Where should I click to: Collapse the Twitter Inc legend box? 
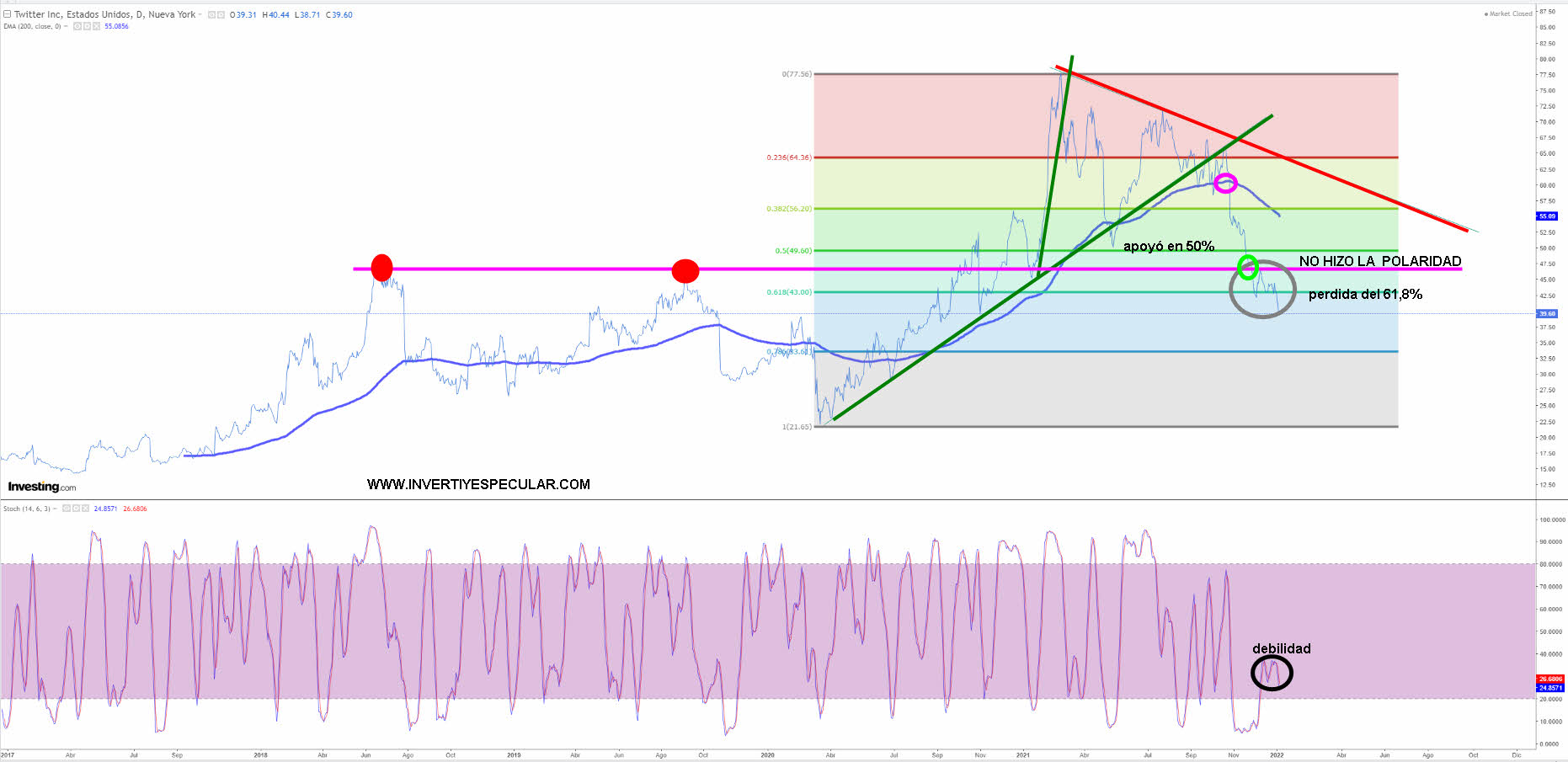click(x=7, y=14)
